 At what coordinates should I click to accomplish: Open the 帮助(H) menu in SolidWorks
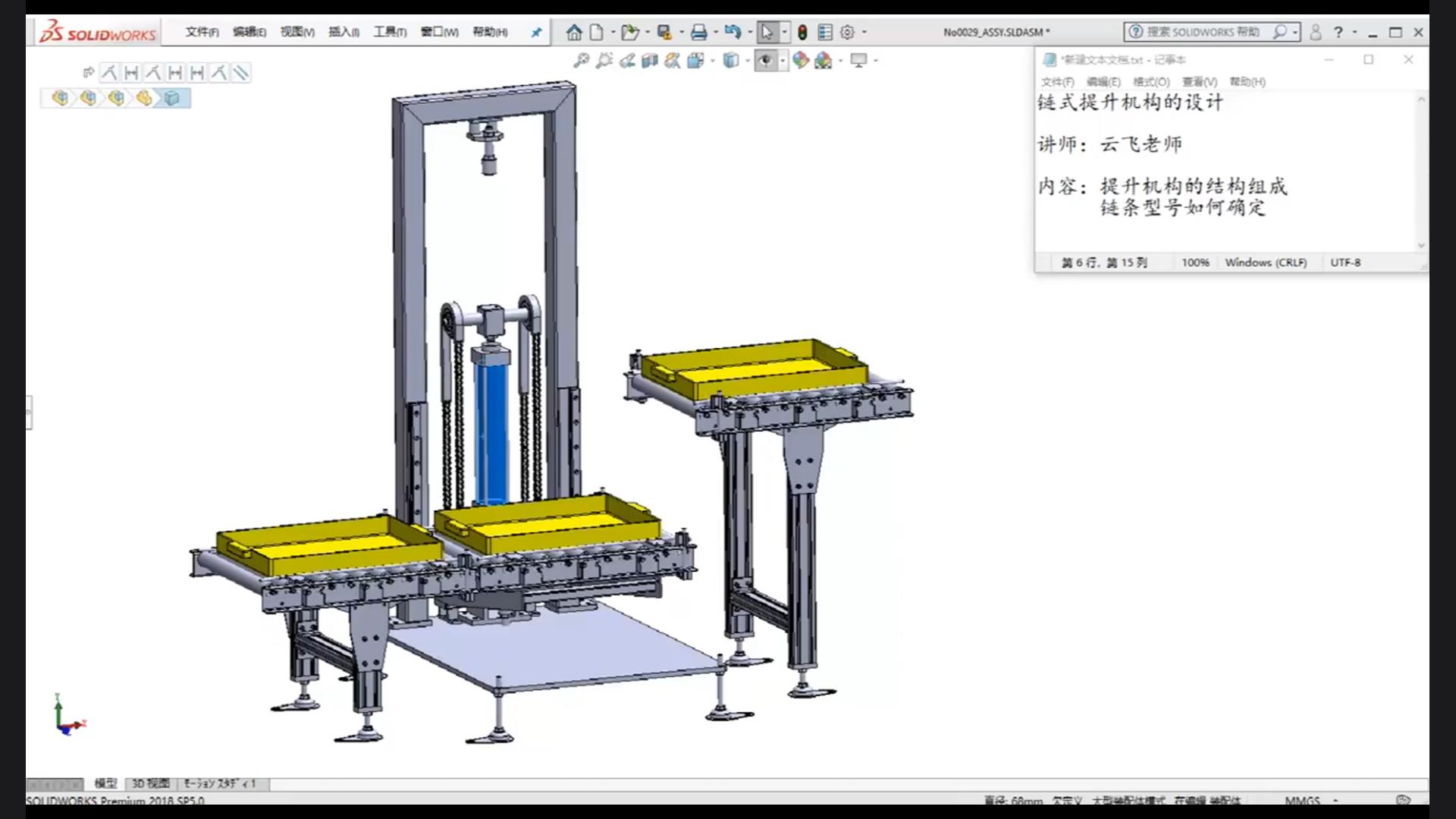[490, 32]
